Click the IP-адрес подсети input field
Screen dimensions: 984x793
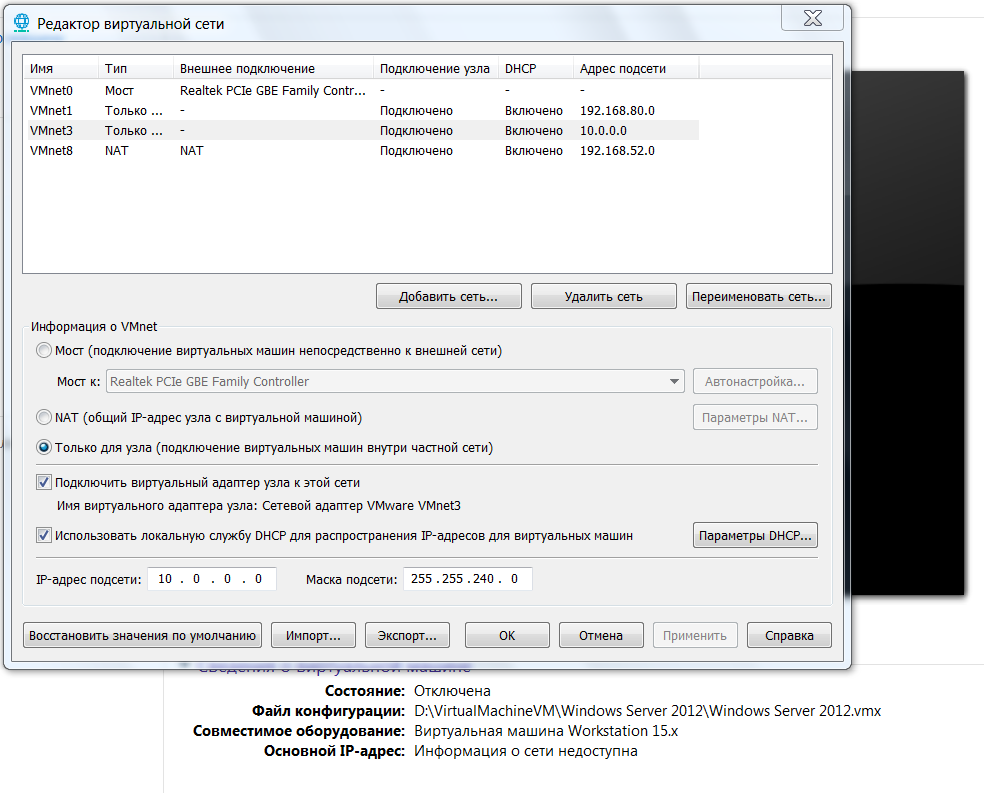[211, 579]
